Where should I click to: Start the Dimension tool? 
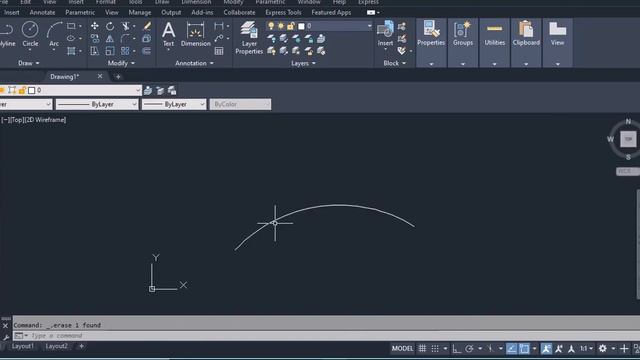click(196, 34)
